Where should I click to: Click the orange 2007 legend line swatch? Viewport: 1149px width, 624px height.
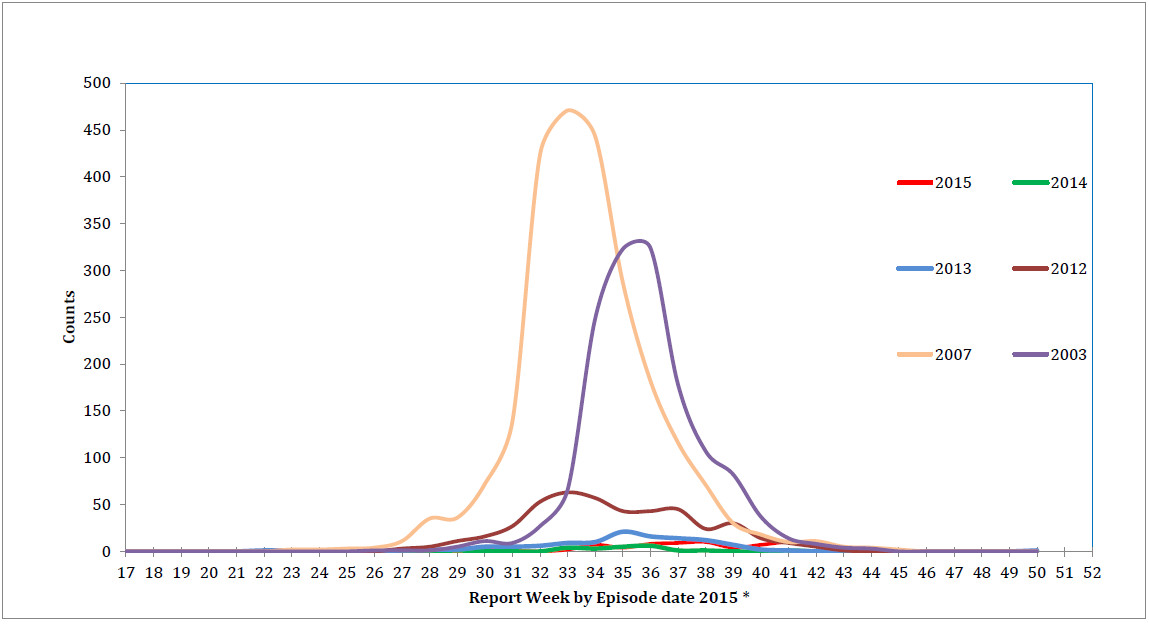point(914,355)
